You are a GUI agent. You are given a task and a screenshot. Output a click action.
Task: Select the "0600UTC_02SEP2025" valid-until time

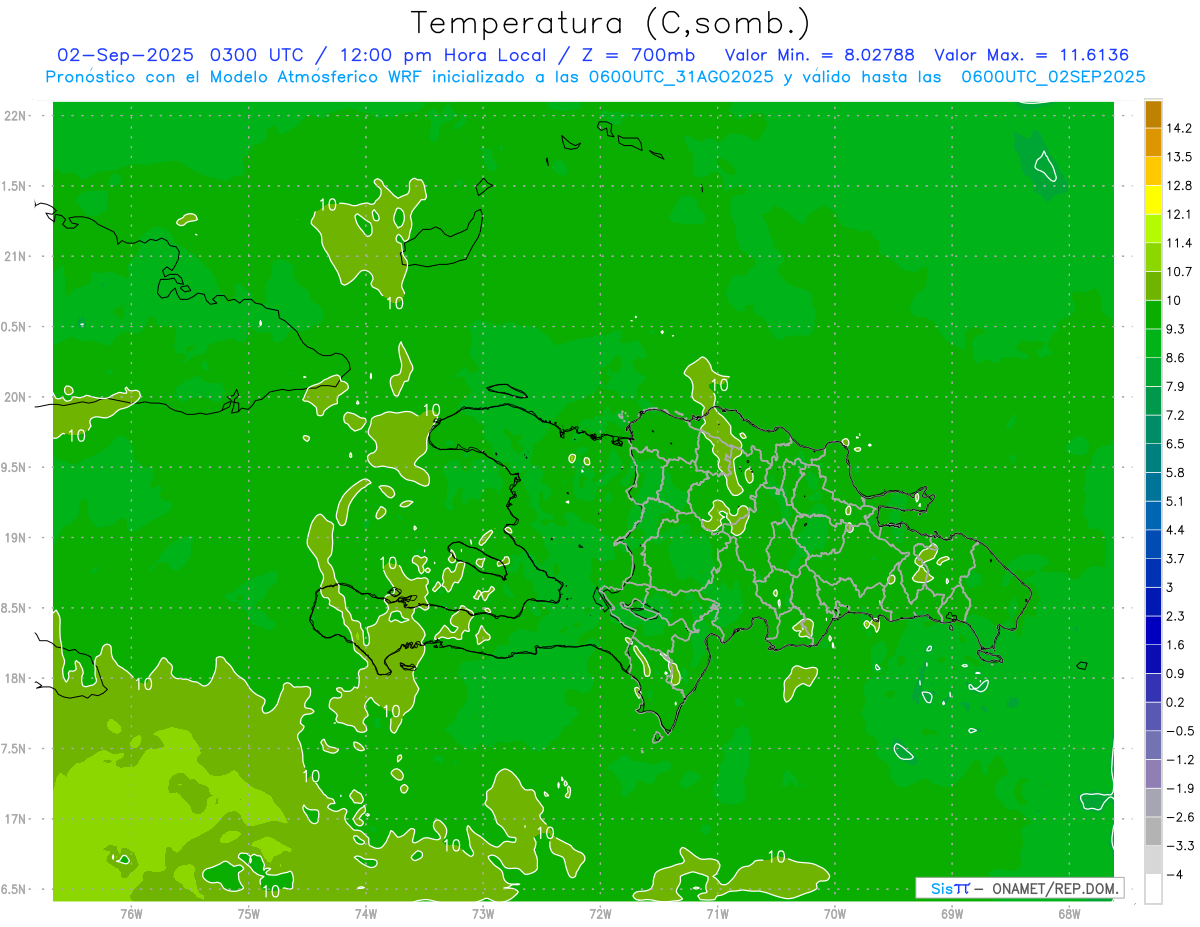point(1053,77)
